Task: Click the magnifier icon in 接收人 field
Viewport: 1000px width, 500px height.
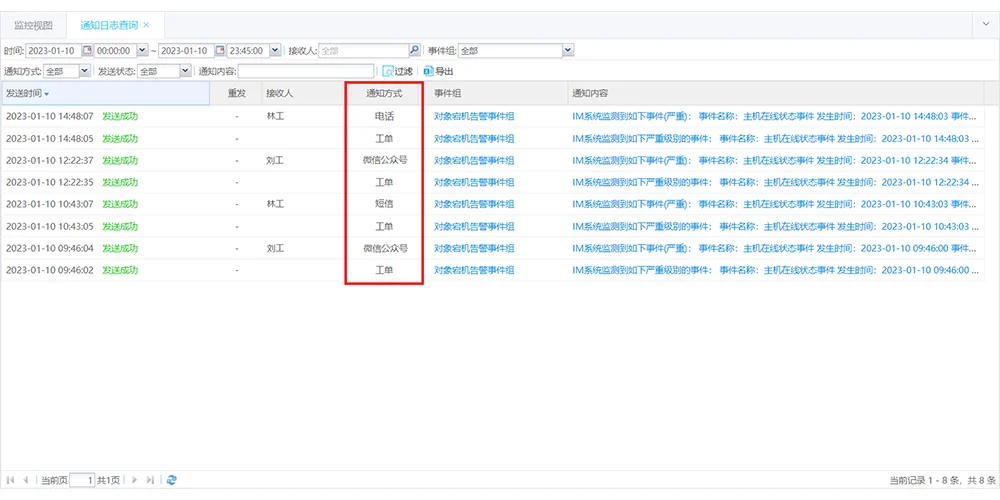Action: click(415, 50)
